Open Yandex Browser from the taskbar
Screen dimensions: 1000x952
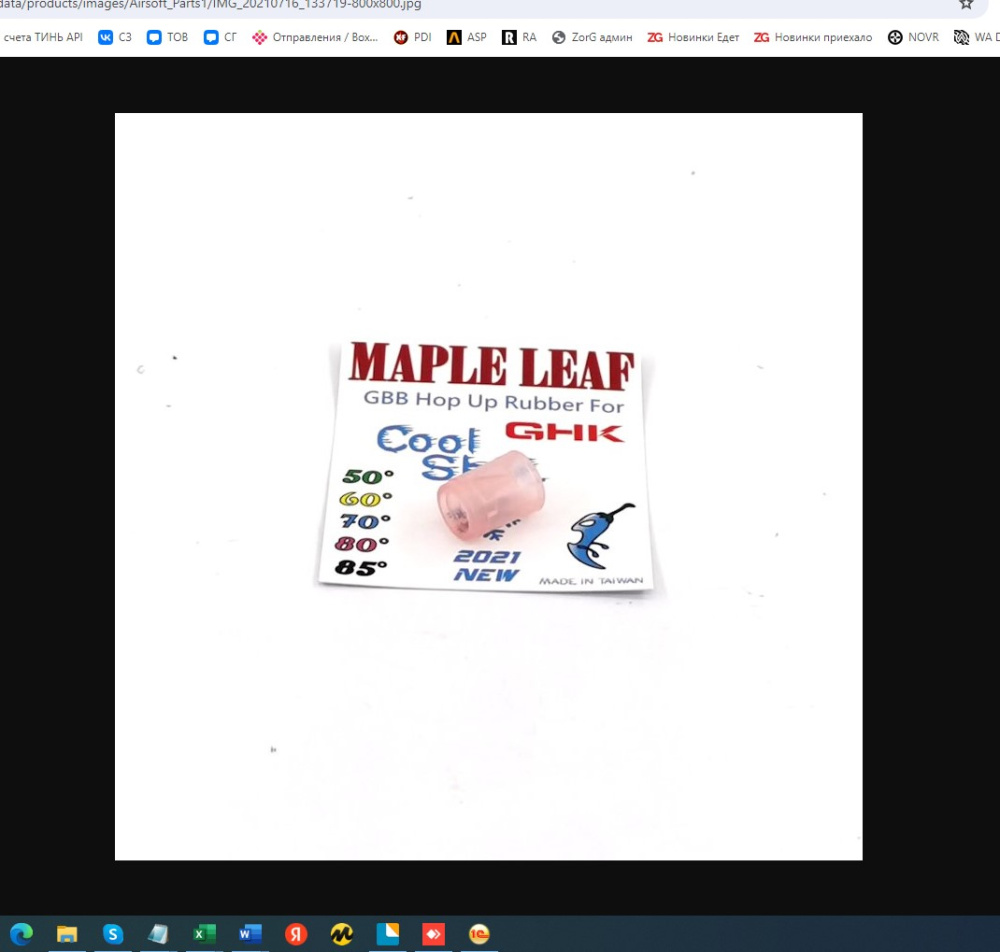(x=296, y=934)
